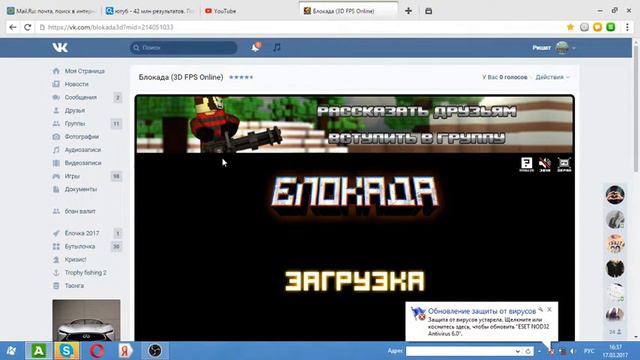This screenshot has height=360, width=640.
Task: Click the car advertisement thumbnail
Action: tap(86, 320)
